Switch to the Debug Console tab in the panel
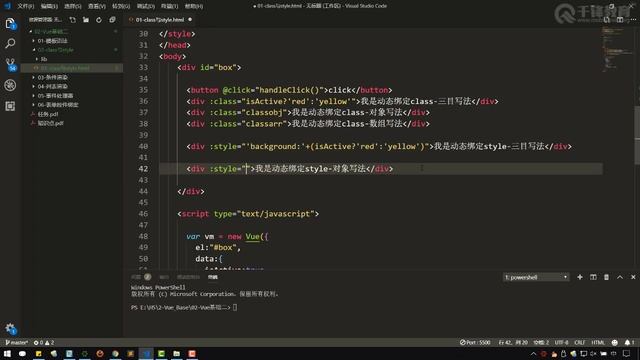Image resolution: width=640 pixels, height=360 pixels. (188, 277)
